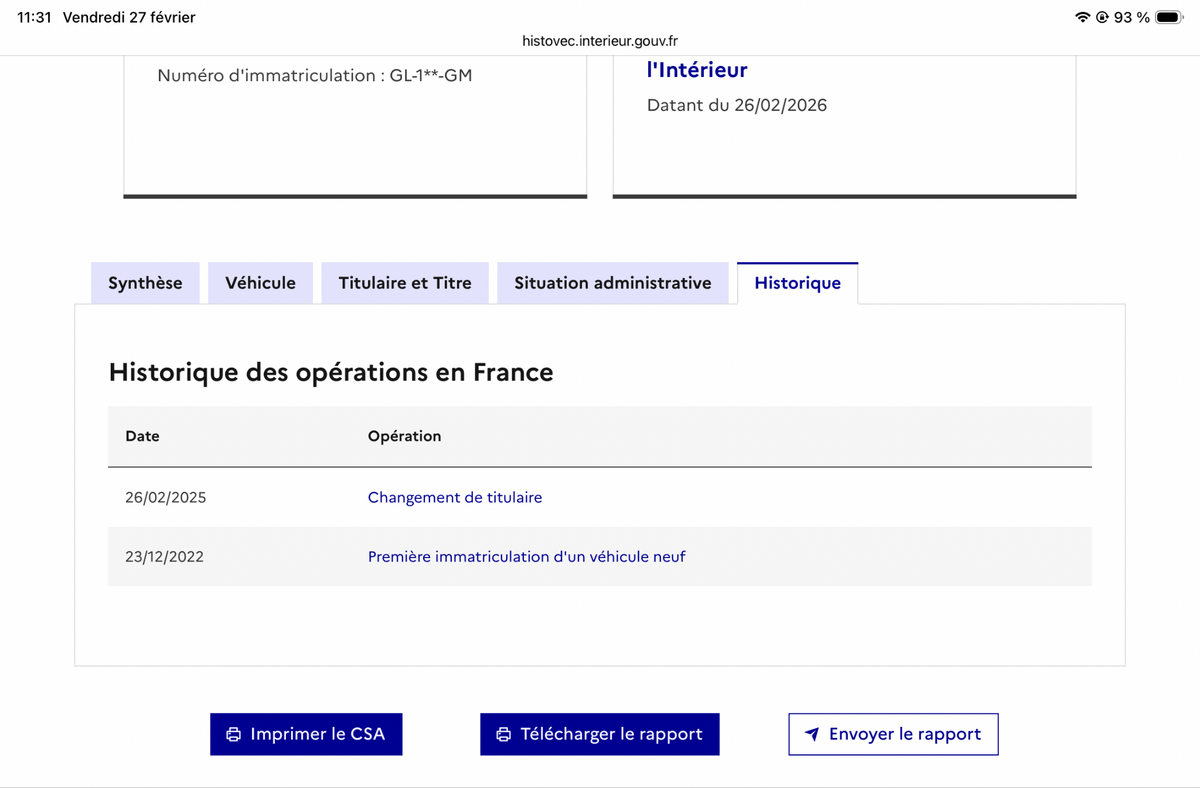1200x788 pixels.
Task: Tap the battery icon in status bar
Action: click(1169, 17)
